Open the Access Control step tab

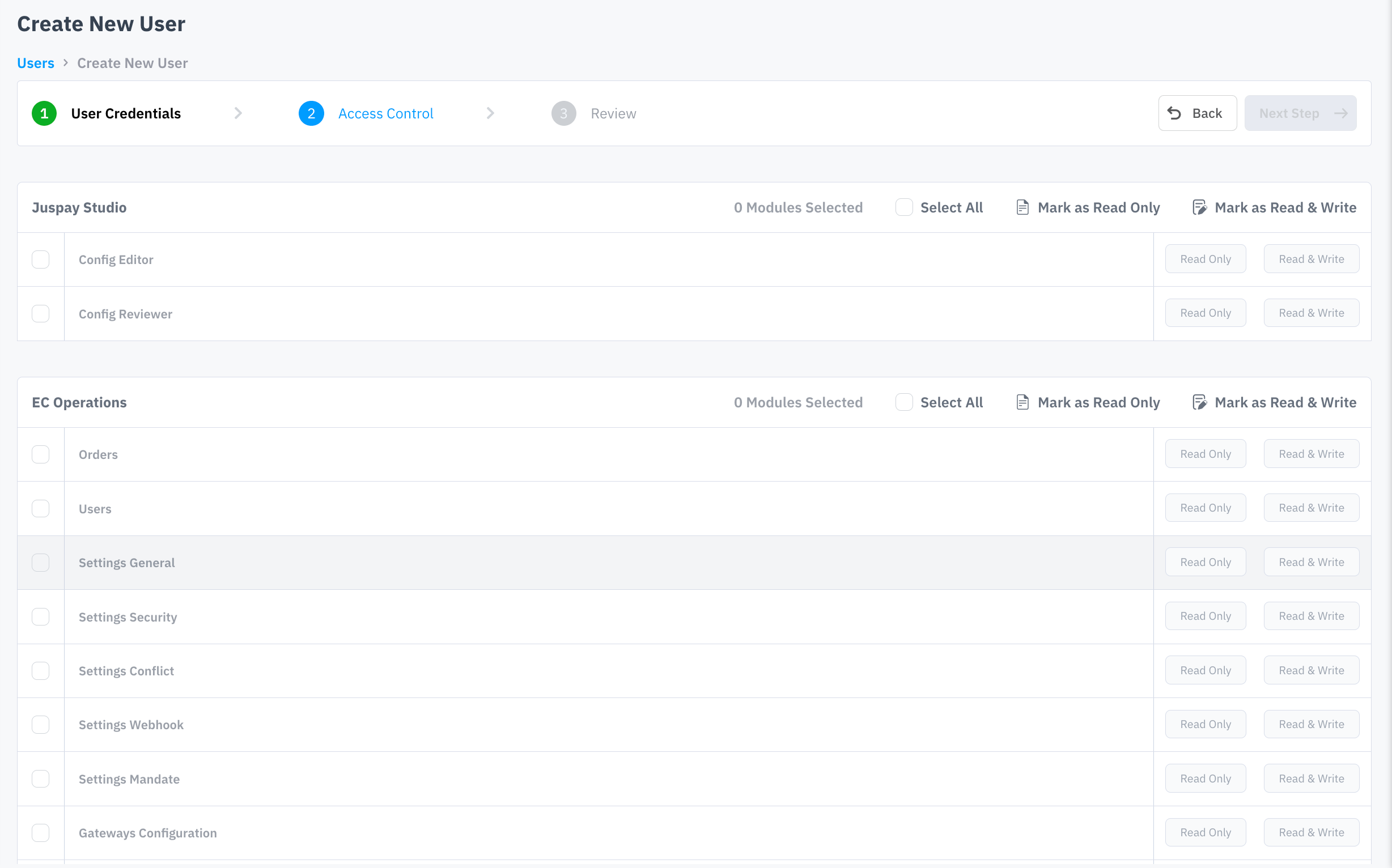pos(385,113)
